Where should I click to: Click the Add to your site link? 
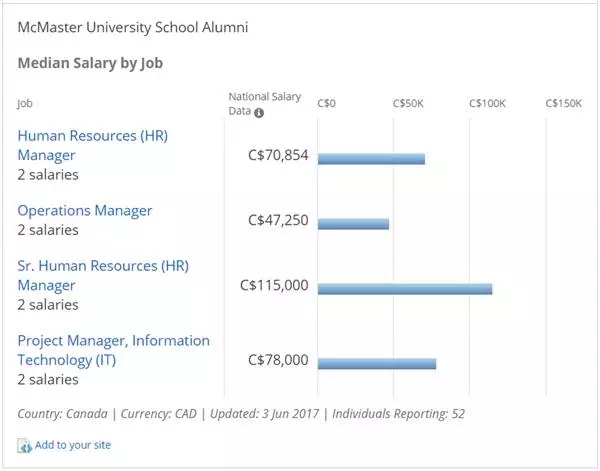pyautogui.click(x=73, y=445)
